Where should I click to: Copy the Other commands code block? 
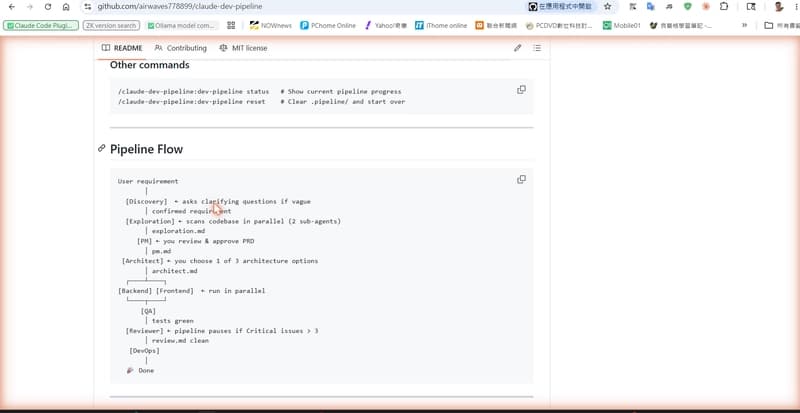click(521, 90)
